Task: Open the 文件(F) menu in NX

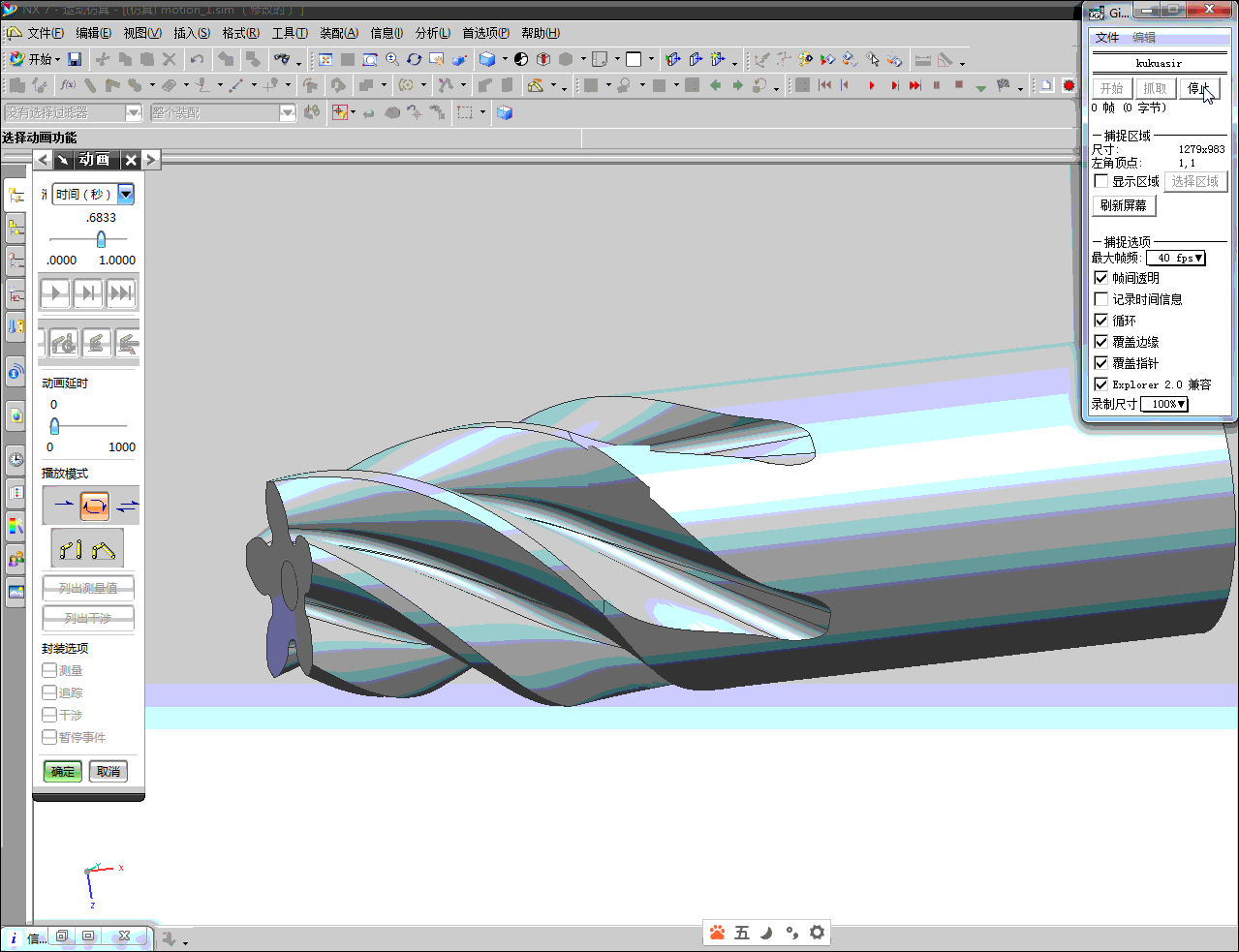Action: 46,33
